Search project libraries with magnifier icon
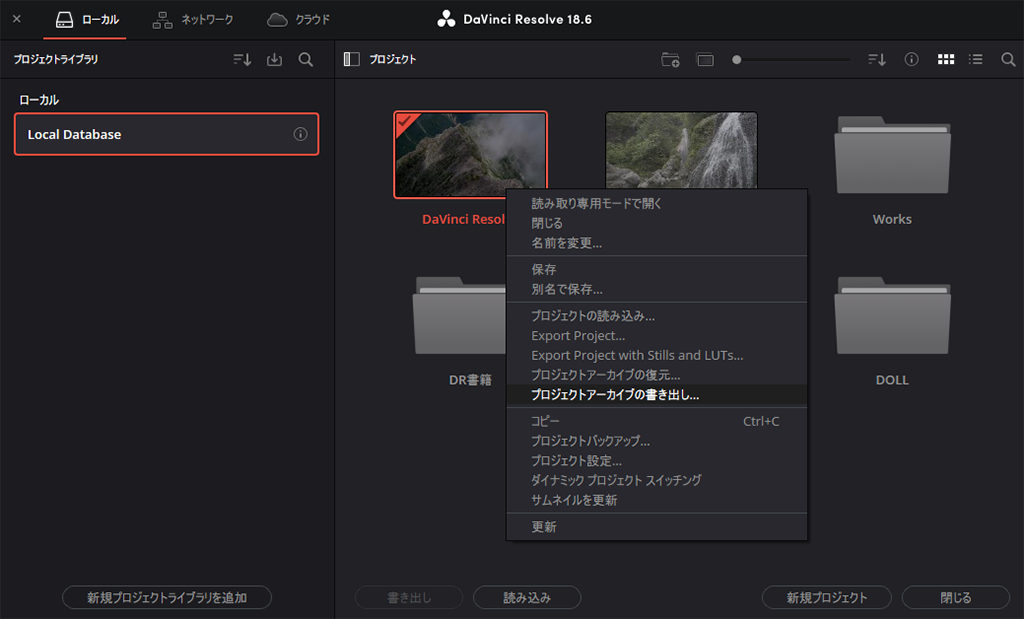 click(x=306, y=59)
